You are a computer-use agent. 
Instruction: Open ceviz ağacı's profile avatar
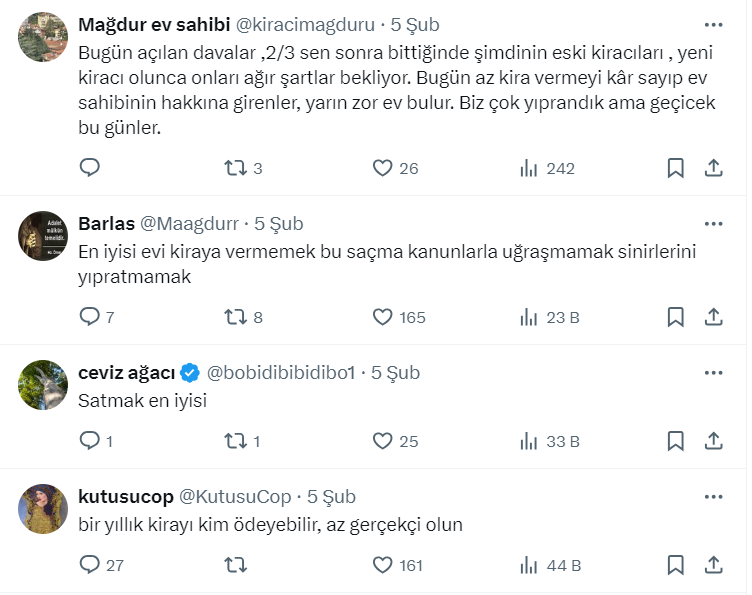point(43,385)
